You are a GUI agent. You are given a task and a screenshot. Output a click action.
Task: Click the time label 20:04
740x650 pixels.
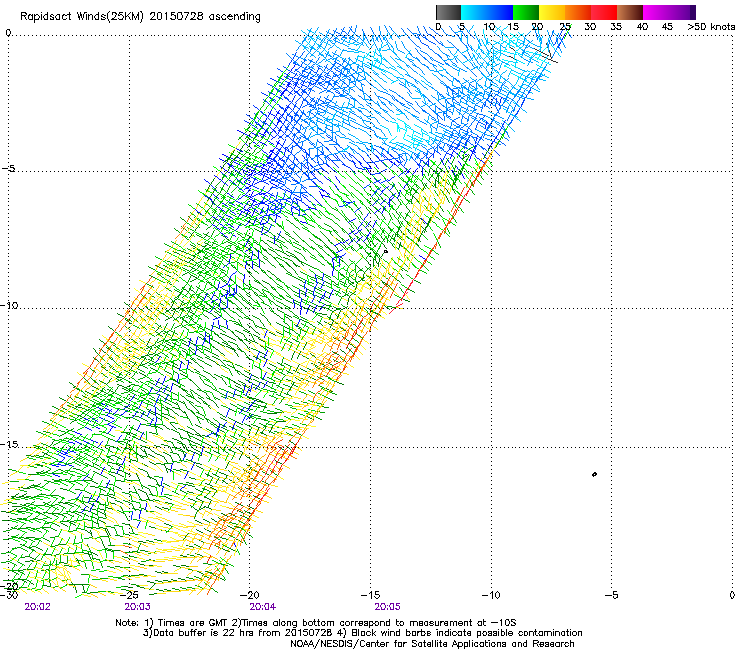coord(262,607)
